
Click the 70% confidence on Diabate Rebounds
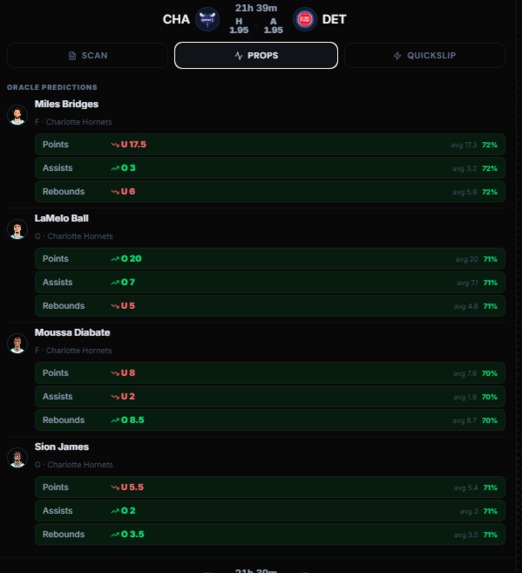click(489, 421)
